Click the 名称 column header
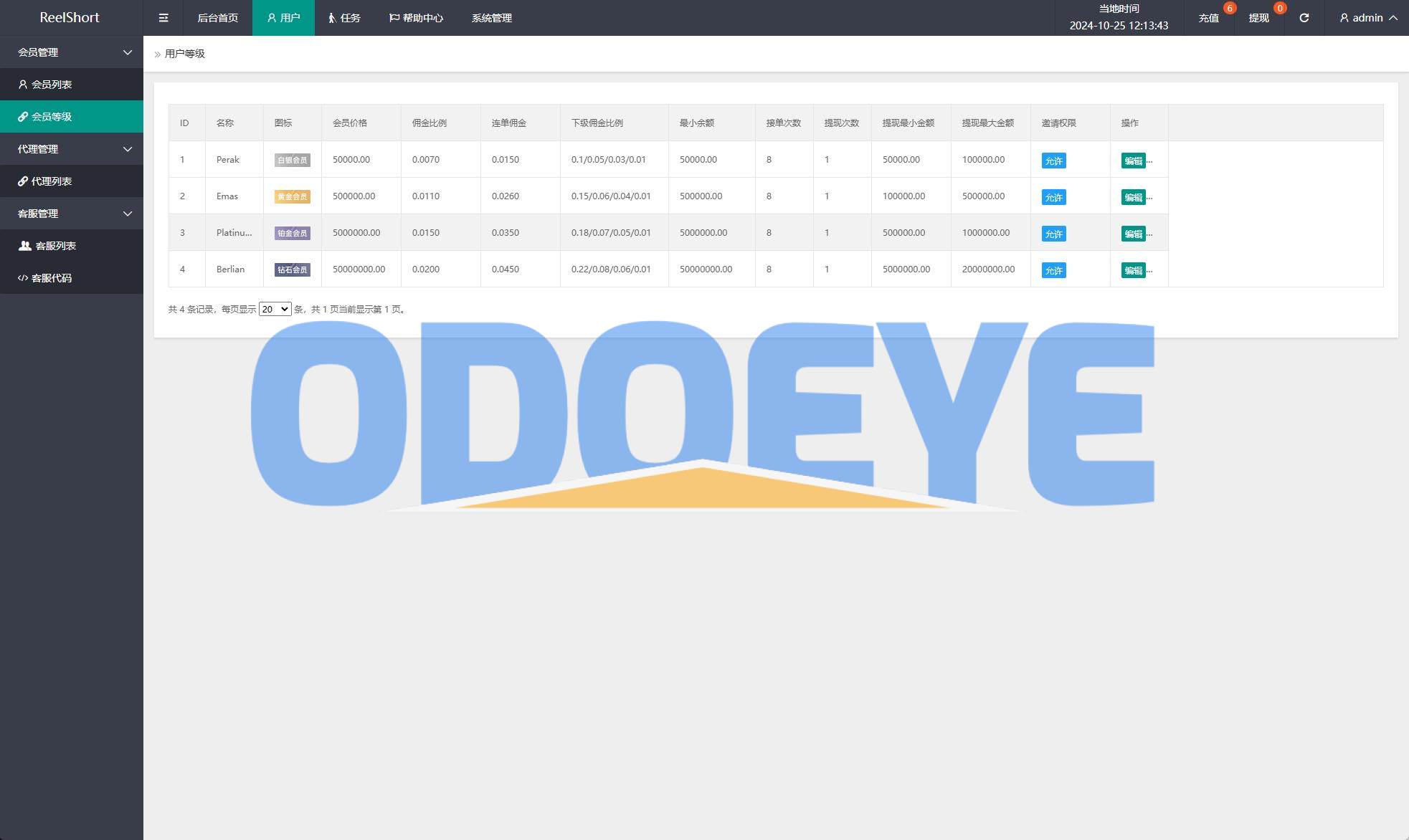 234,123
